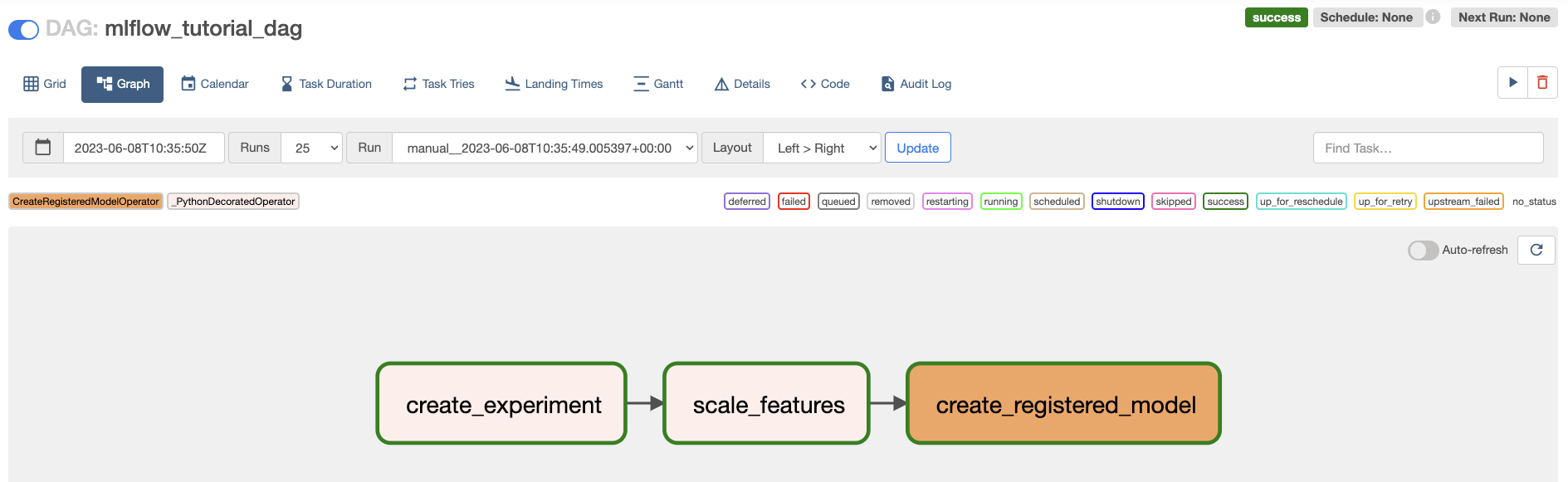Screen dimensions: 1568x482
Task: Click the Trigger DAG play icon
Action: coord(1512,83)
